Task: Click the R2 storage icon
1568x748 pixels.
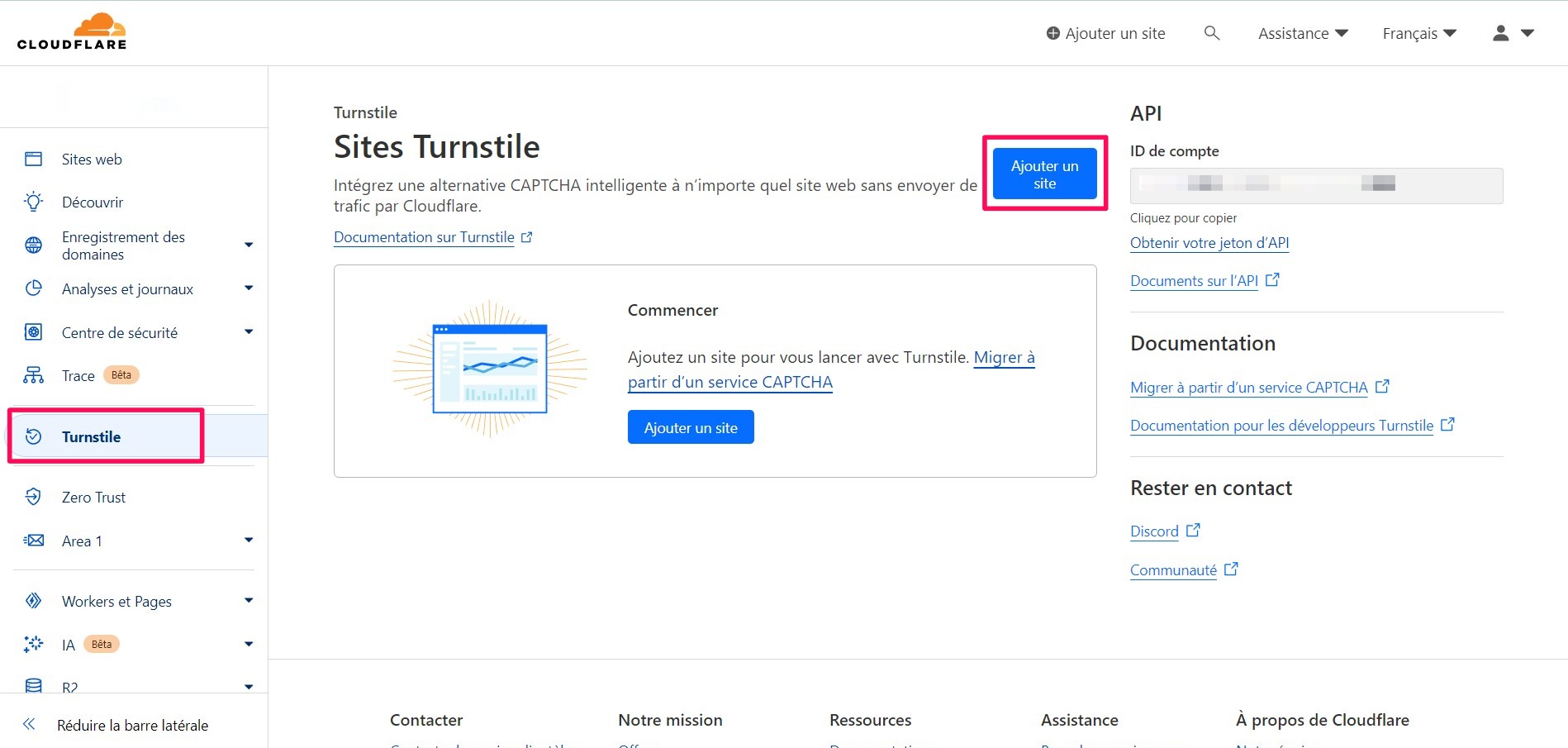Action: [33, 685]
